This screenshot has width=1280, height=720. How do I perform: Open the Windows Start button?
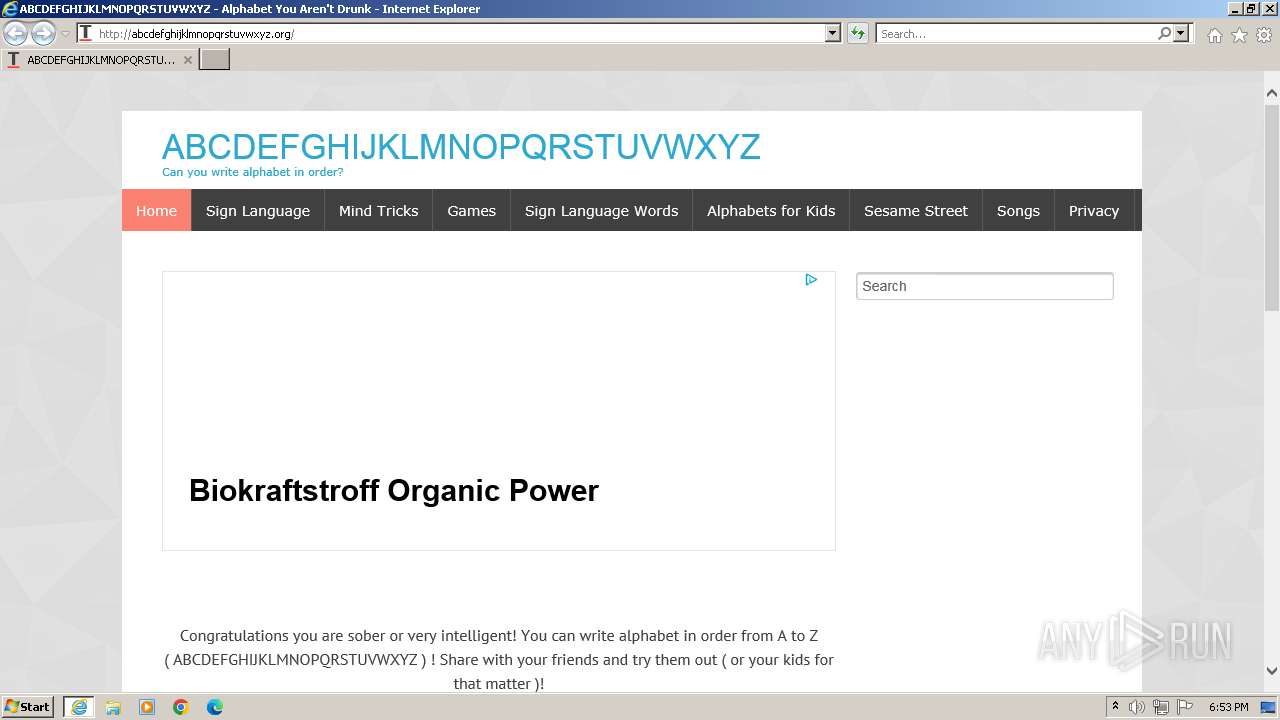coord(27,707)
